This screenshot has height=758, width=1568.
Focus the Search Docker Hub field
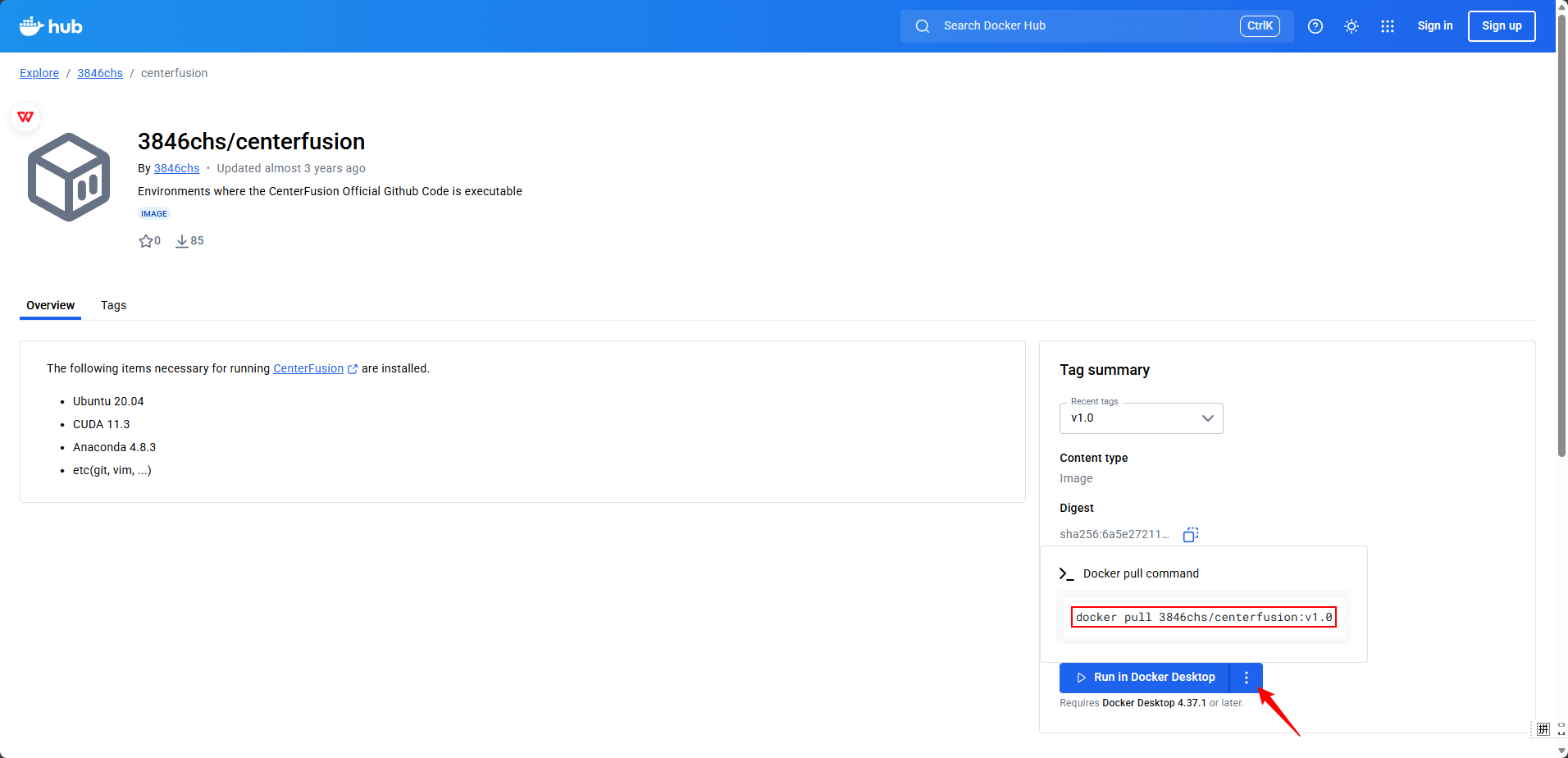1096,26
